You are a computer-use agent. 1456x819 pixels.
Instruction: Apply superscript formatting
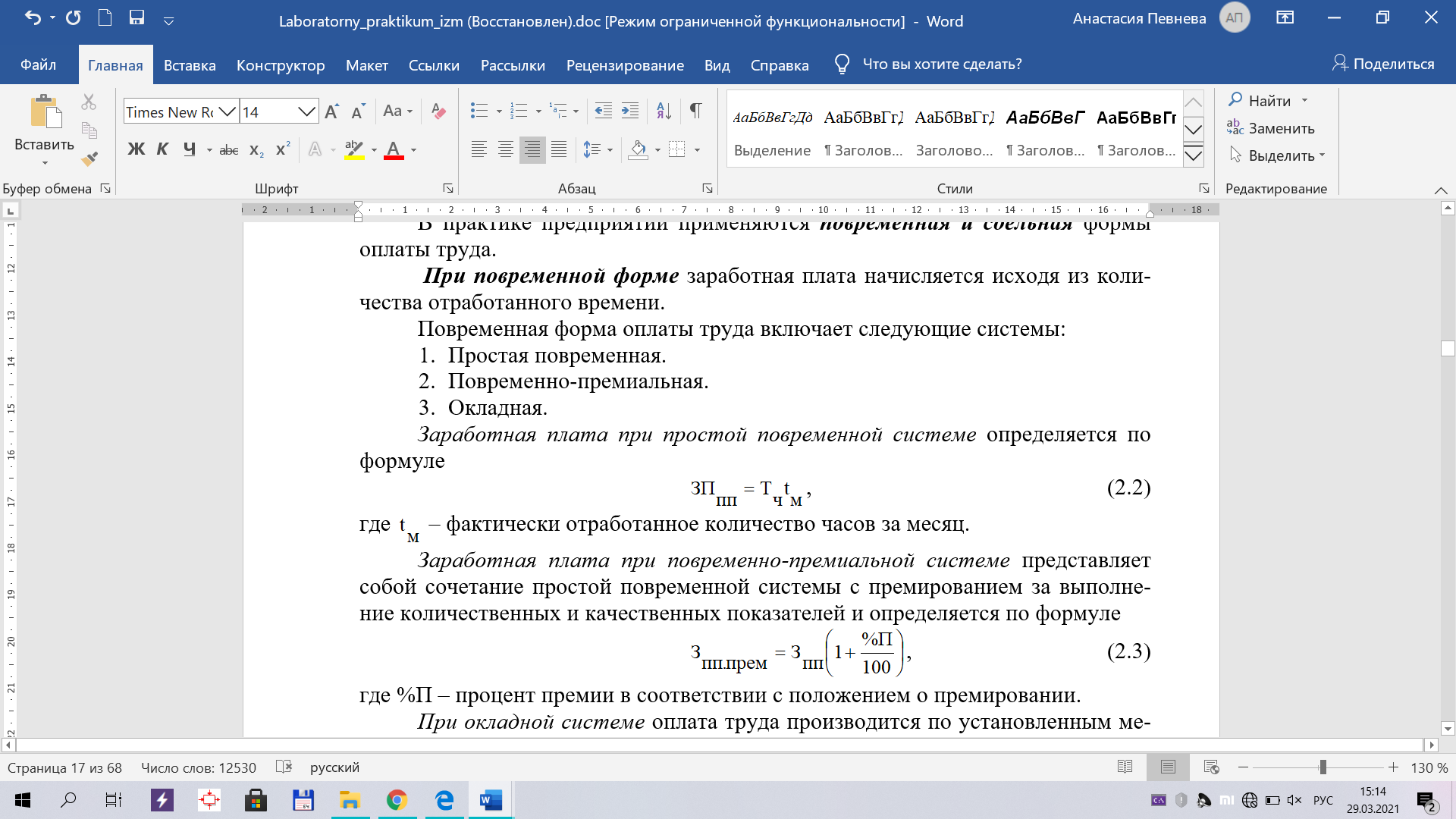coord(283,149)
